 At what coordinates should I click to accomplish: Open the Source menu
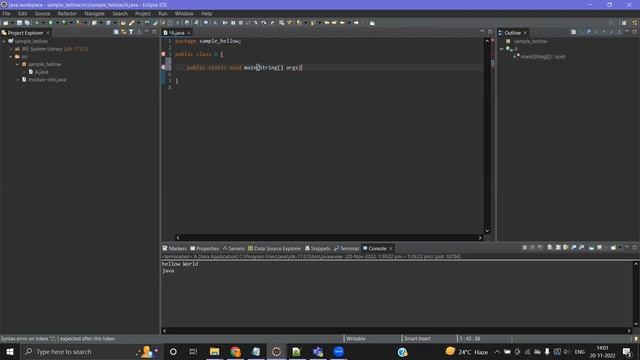[x=42, y=13]
